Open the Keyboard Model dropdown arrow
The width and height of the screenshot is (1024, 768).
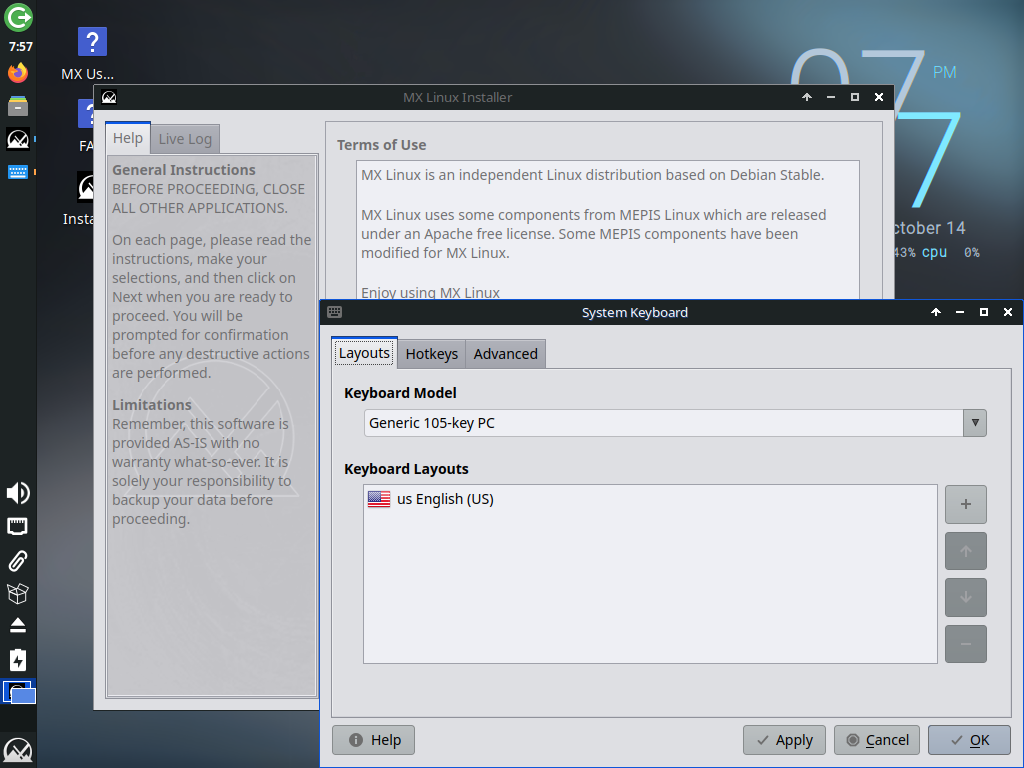[x=974, y=423]
